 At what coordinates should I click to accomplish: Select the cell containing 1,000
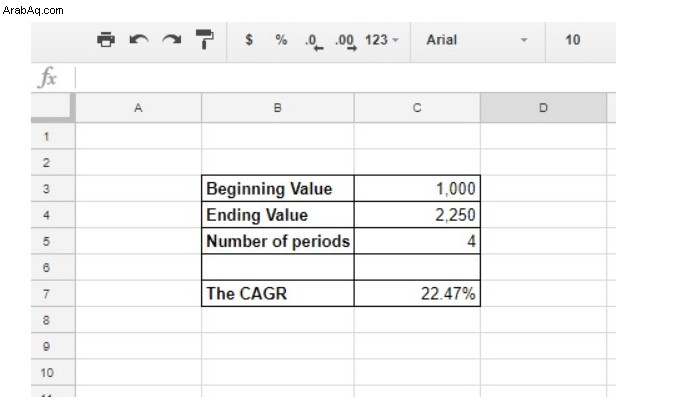point(417,189)
